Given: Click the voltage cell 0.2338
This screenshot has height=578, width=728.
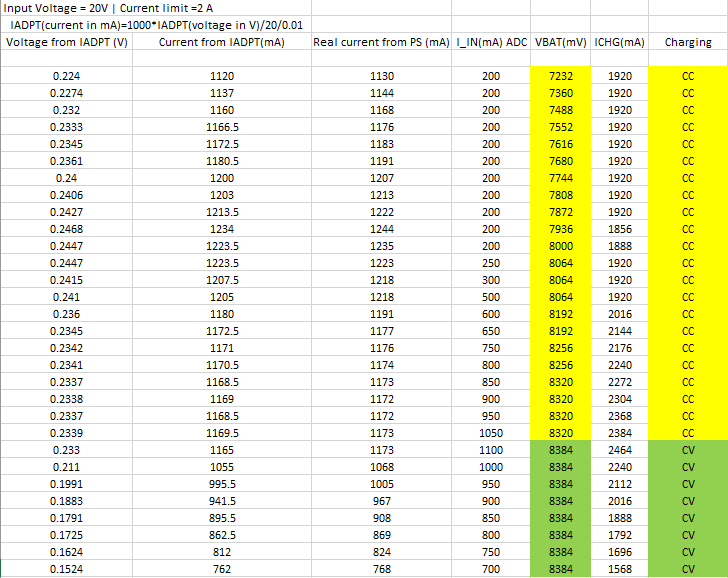Looking at the screenshot, I should tap(66, 399).
